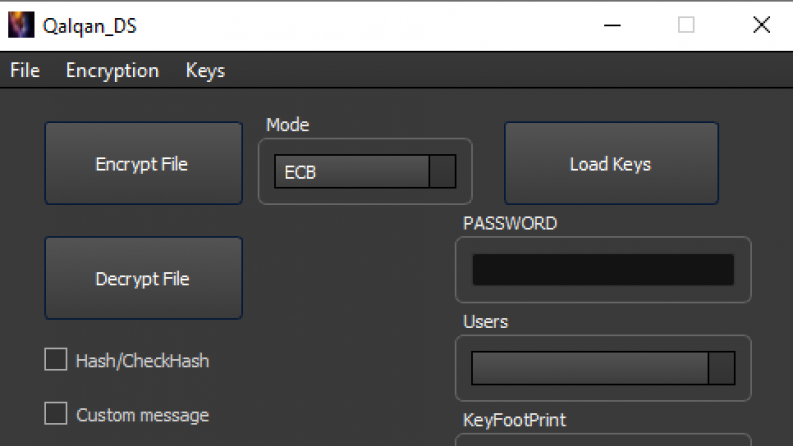Click the PASSWORD label text
Screen dimensions: 793x446
coord(510,224)
